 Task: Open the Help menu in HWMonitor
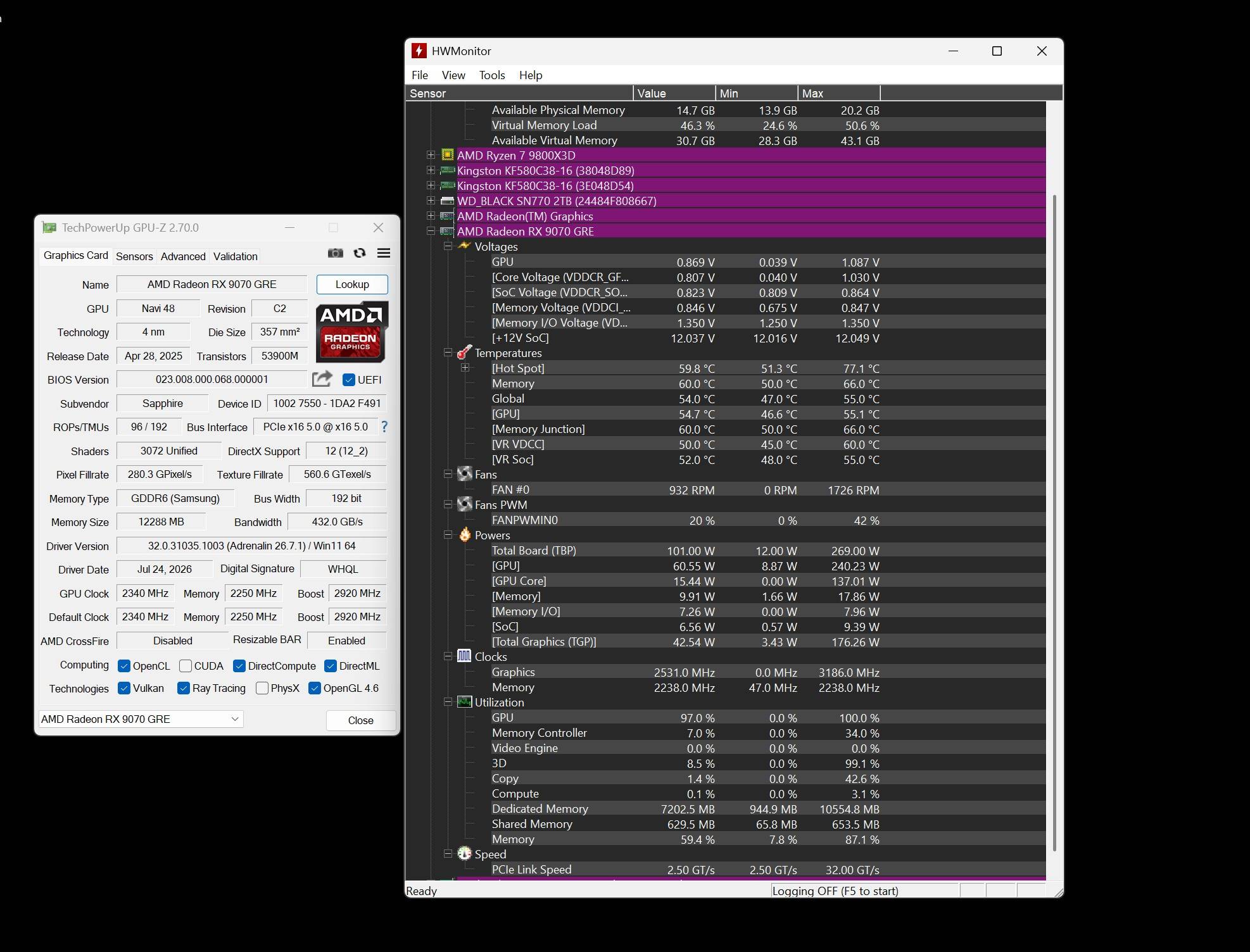[x=531, y=75]
